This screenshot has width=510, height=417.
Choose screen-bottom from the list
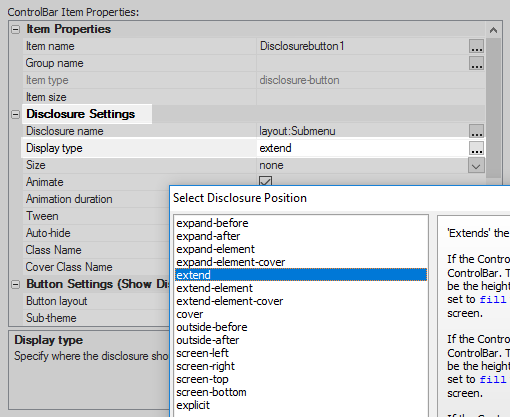pos(211,392)
